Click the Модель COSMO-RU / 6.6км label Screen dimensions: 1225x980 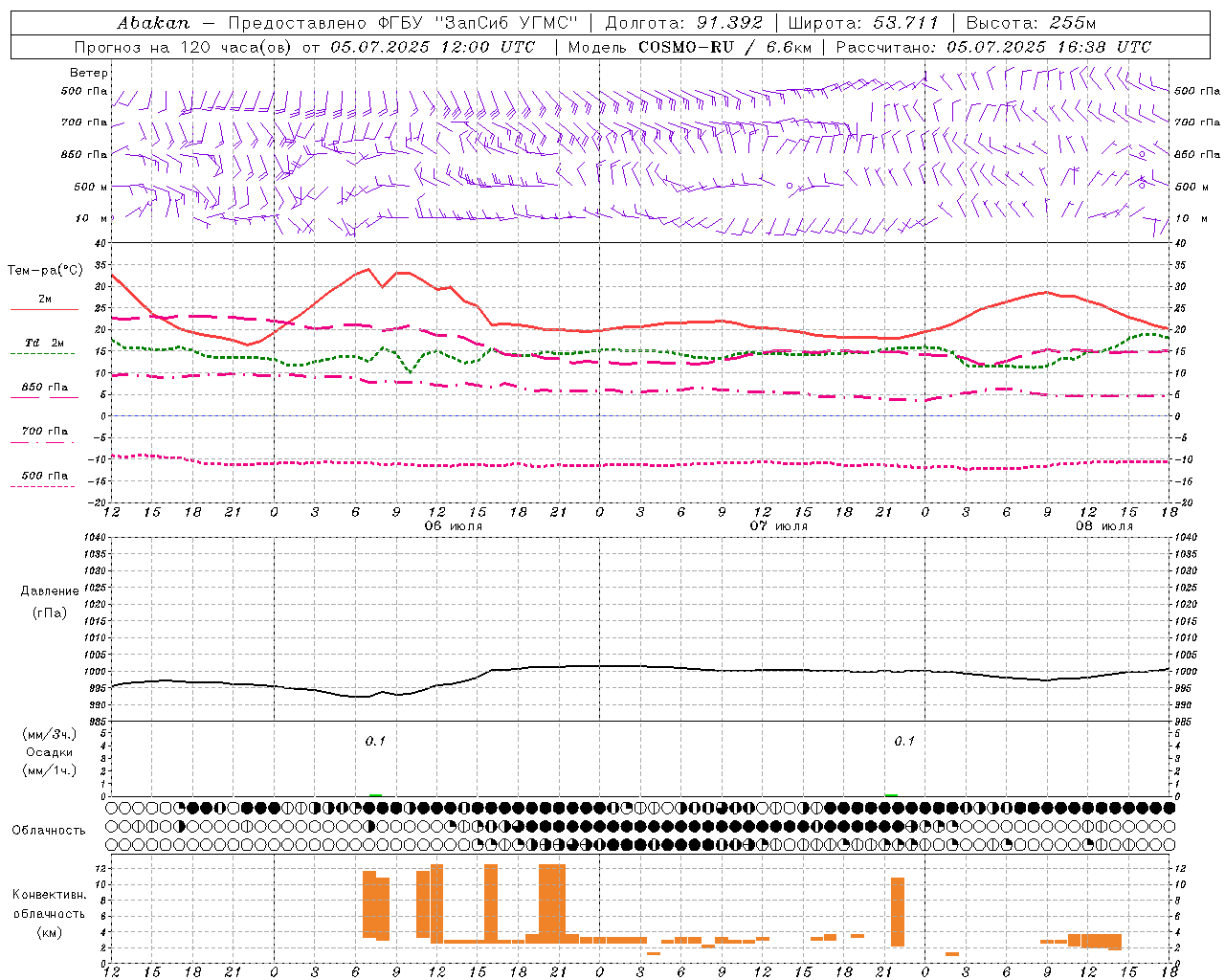tap(689, 47)
